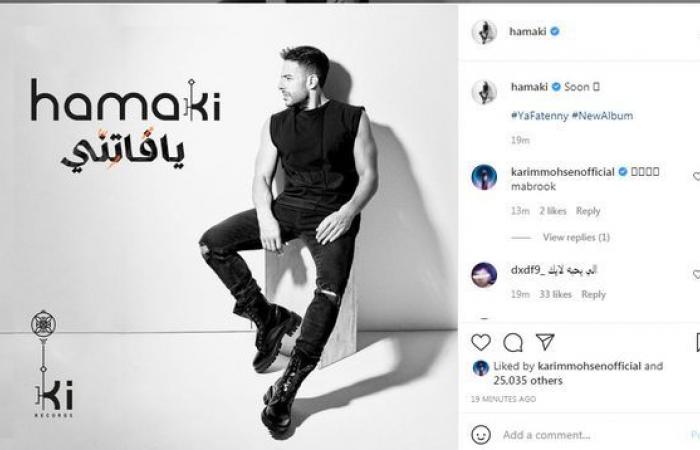Reply to the dxdf9_ comment
This screenshot has height=450, width=700.
pos(593,294)
